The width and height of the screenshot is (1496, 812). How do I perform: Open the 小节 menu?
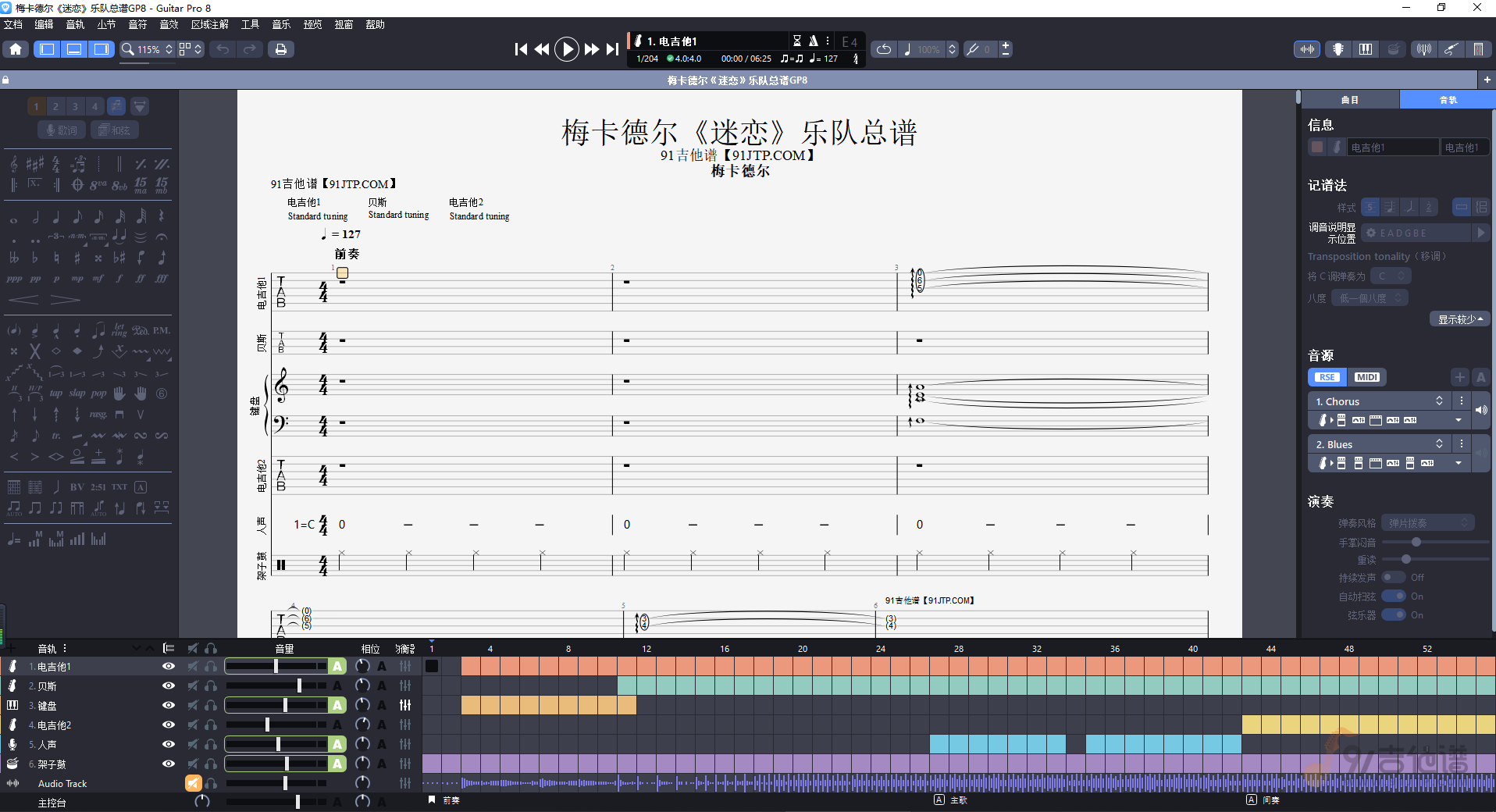(x=106, y=24)
